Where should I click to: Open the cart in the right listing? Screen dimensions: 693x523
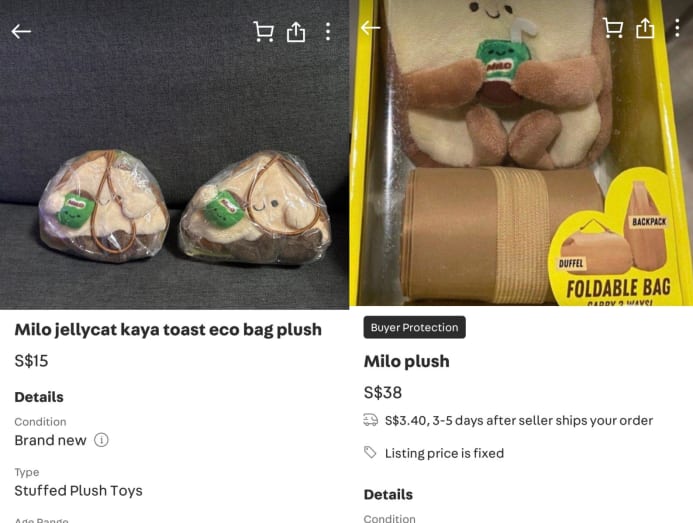(613, 28)
